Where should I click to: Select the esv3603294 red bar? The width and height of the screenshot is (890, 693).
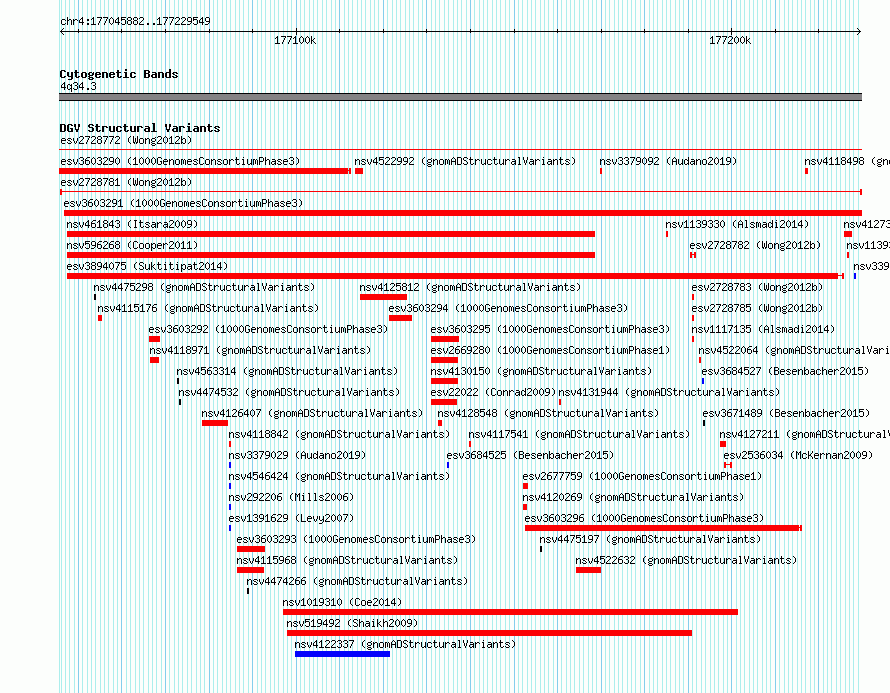400,318
